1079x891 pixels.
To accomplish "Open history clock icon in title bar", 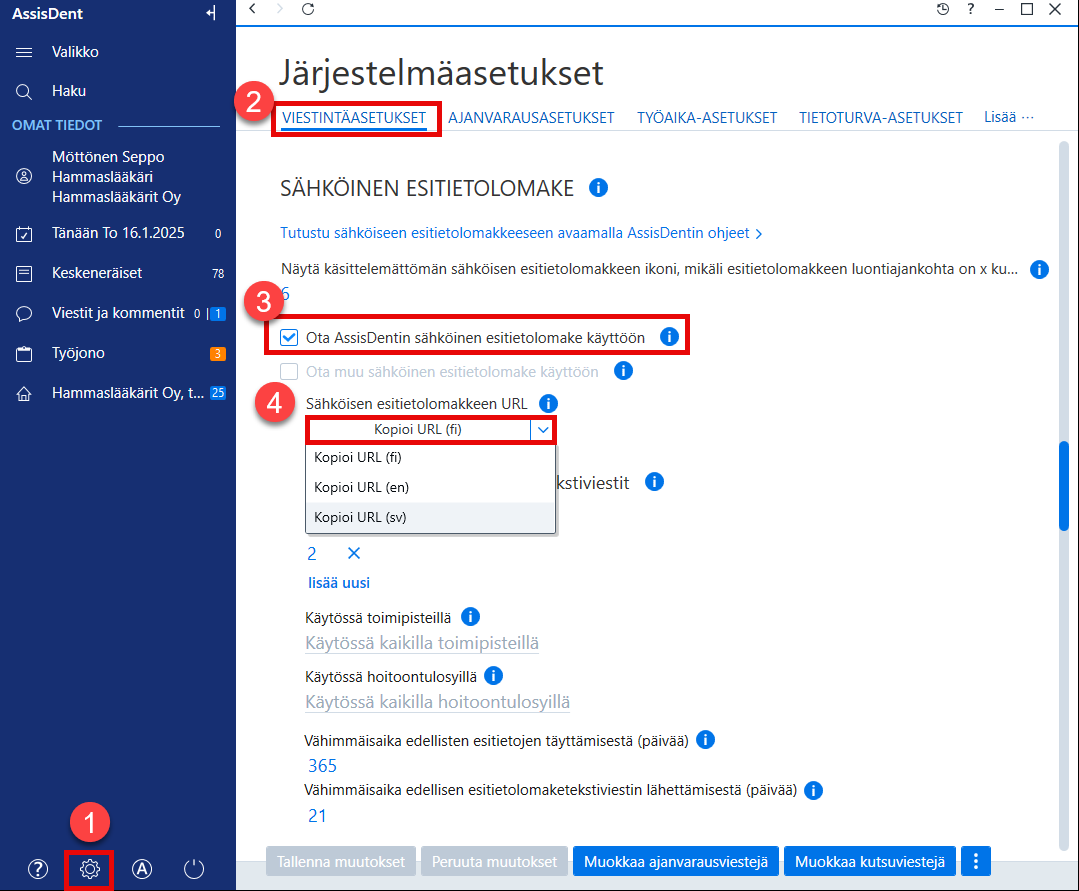I will 943,9.
